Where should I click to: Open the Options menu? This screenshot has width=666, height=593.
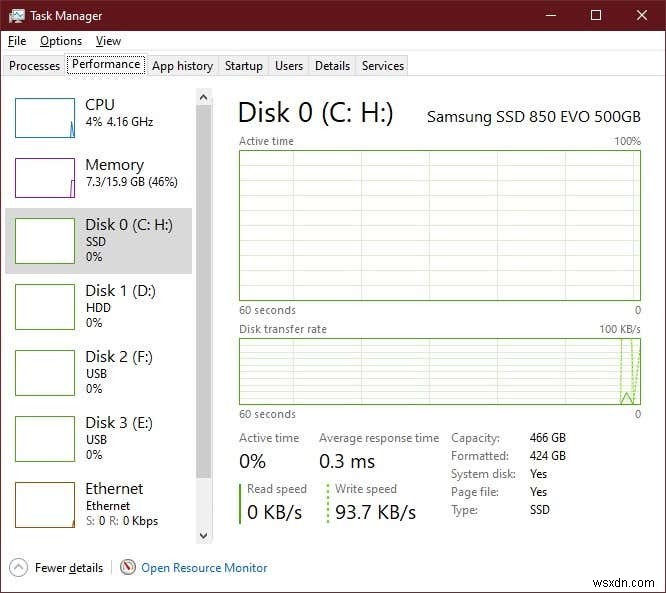61,41
